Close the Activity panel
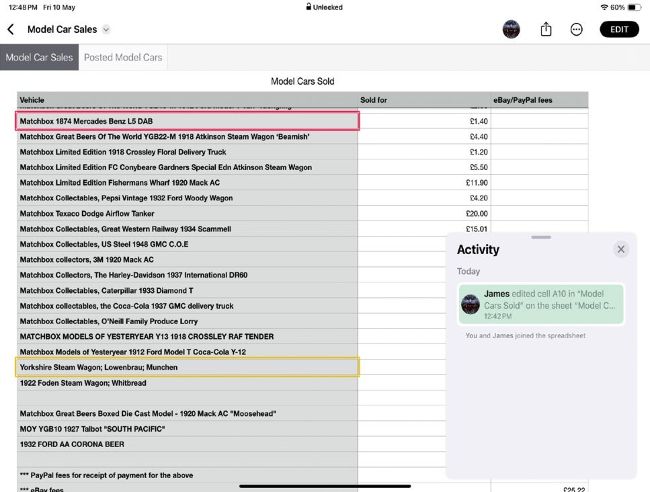 point(621,249)
